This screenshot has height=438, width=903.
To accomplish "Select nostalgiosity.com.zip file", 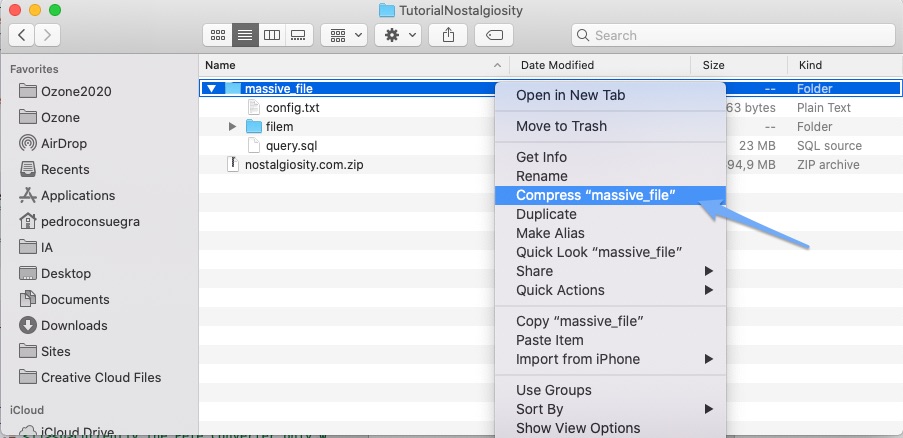I will [305, 165].
